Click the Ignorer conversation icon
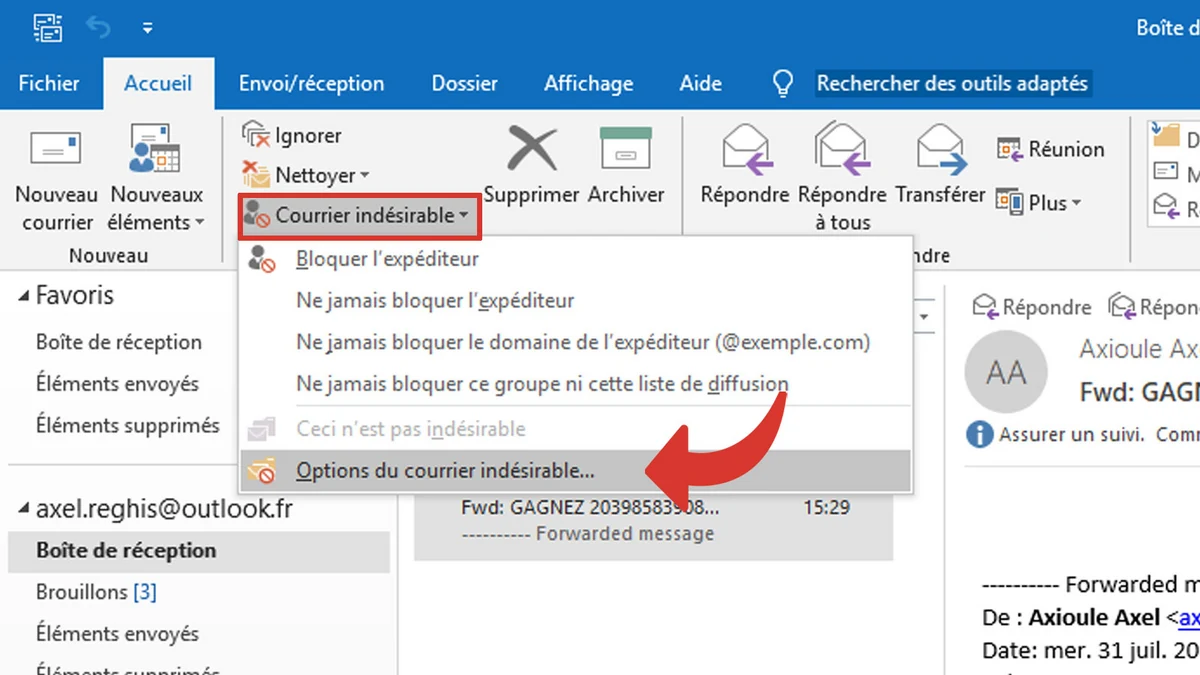Viewport: 1200px width, 675px height. 257,135
